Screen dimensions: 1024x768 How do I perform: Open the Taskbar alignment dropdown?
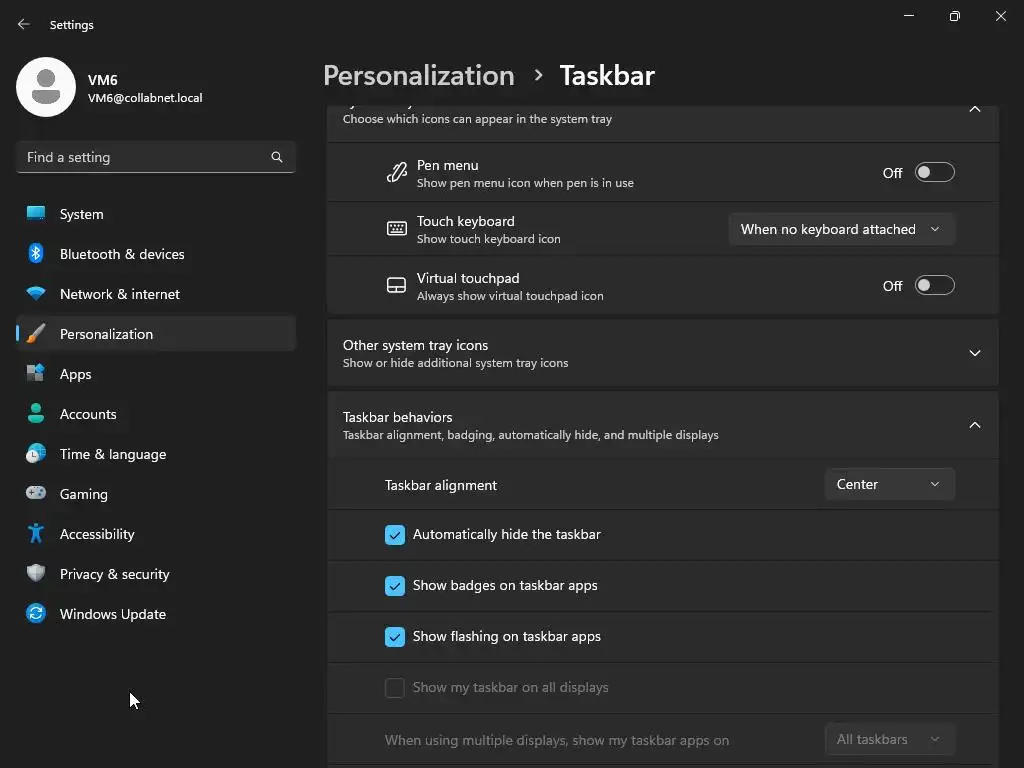click(889, 484)
